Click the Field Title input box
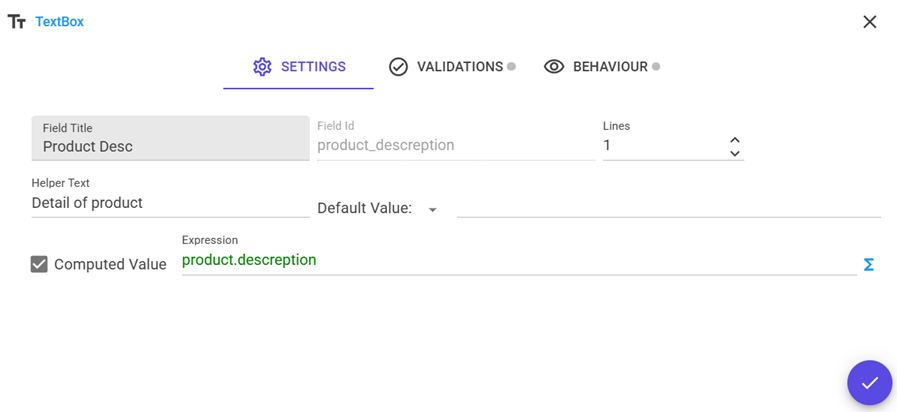Image resolution: width=897 pixels, height=412 pixels. tap(170, 146)
